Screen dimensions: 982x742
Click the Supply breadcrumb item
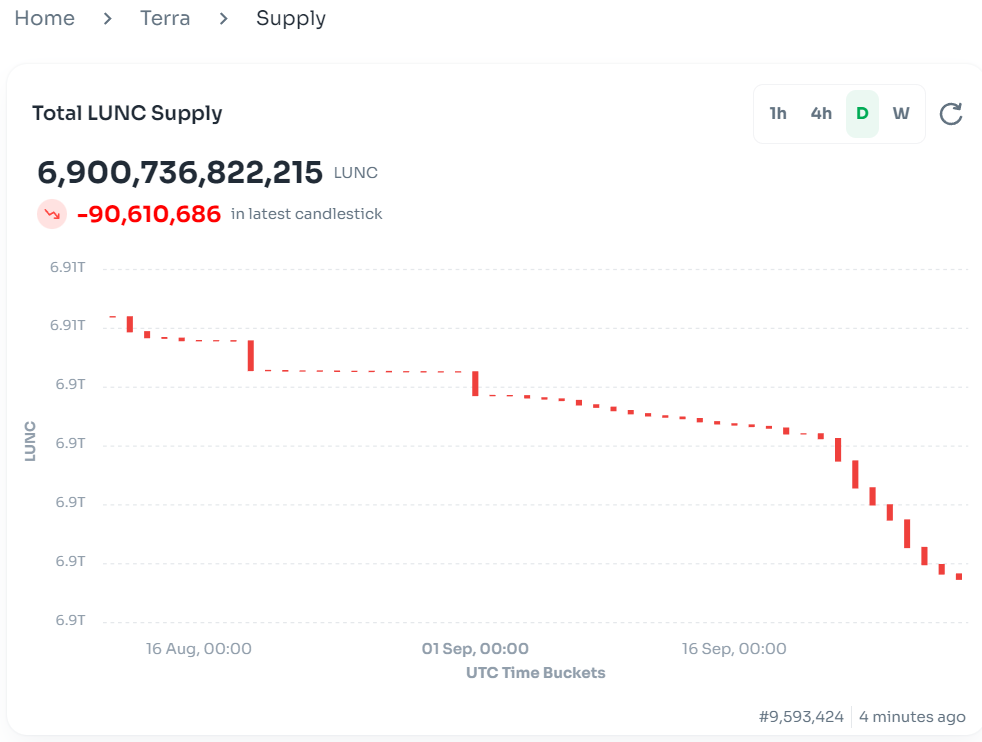(291, 19)
